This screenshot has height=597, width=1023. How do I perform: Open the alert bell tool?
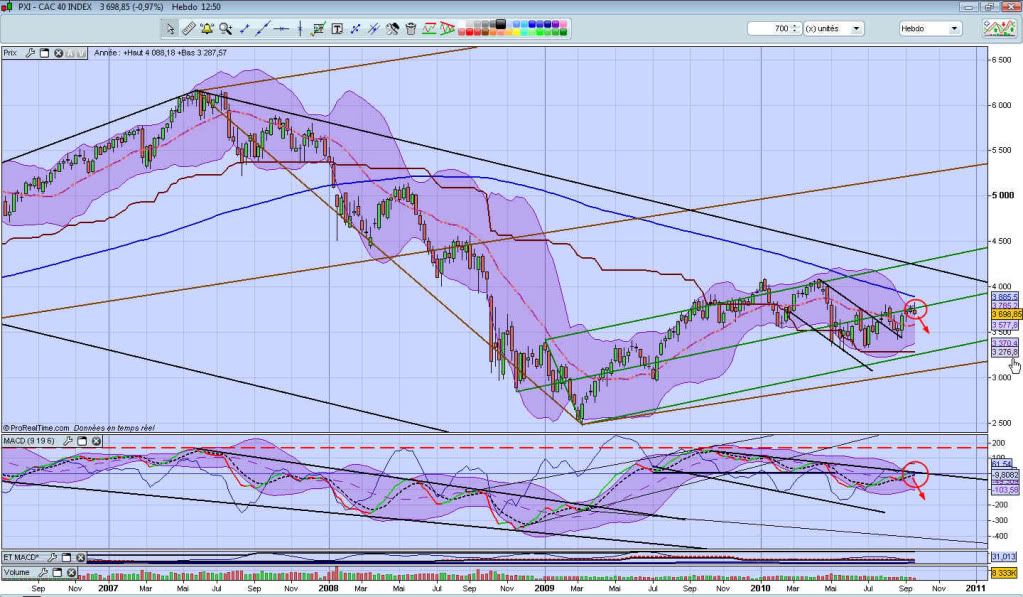[x=207, y=29]
